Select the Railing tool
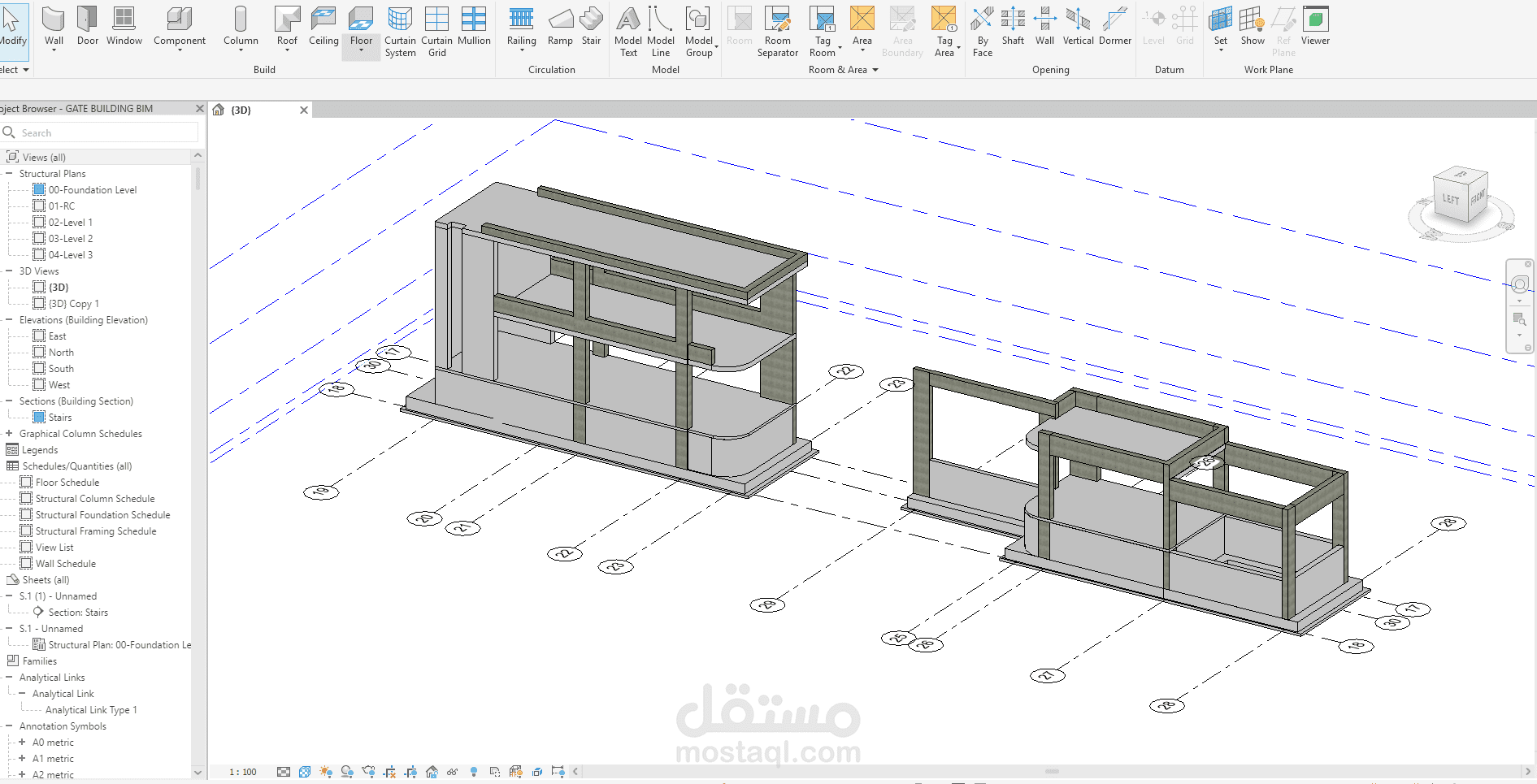The width and height of the screenshot is (1537, 784). point(521,28)
